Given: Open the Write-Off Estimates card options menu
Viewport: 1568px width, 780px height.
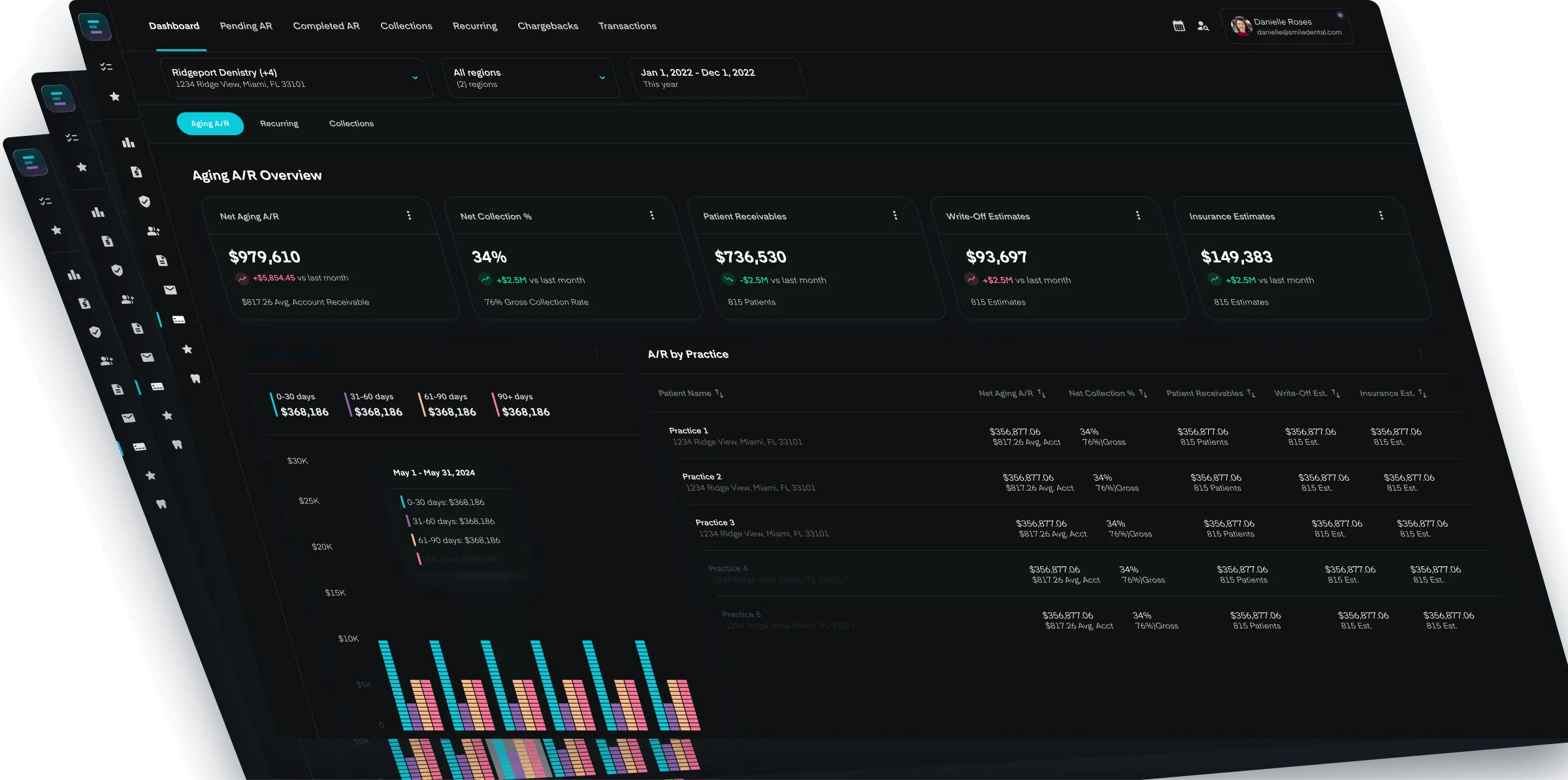Looking at the screenshot, I should [x=1138, y=216].
